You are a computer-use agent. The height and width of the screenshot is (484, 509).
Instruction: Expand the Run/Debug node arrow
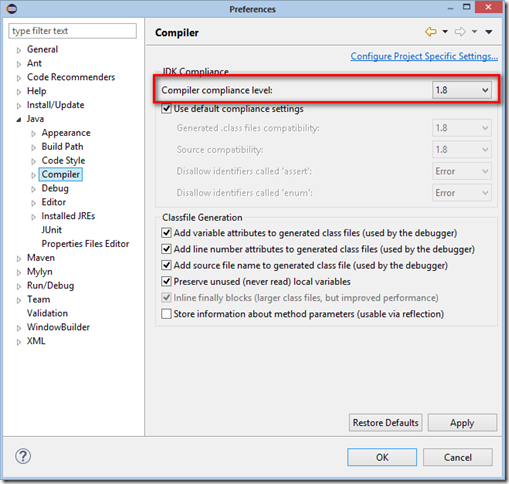pyautogui.click(x=19, y=286)
